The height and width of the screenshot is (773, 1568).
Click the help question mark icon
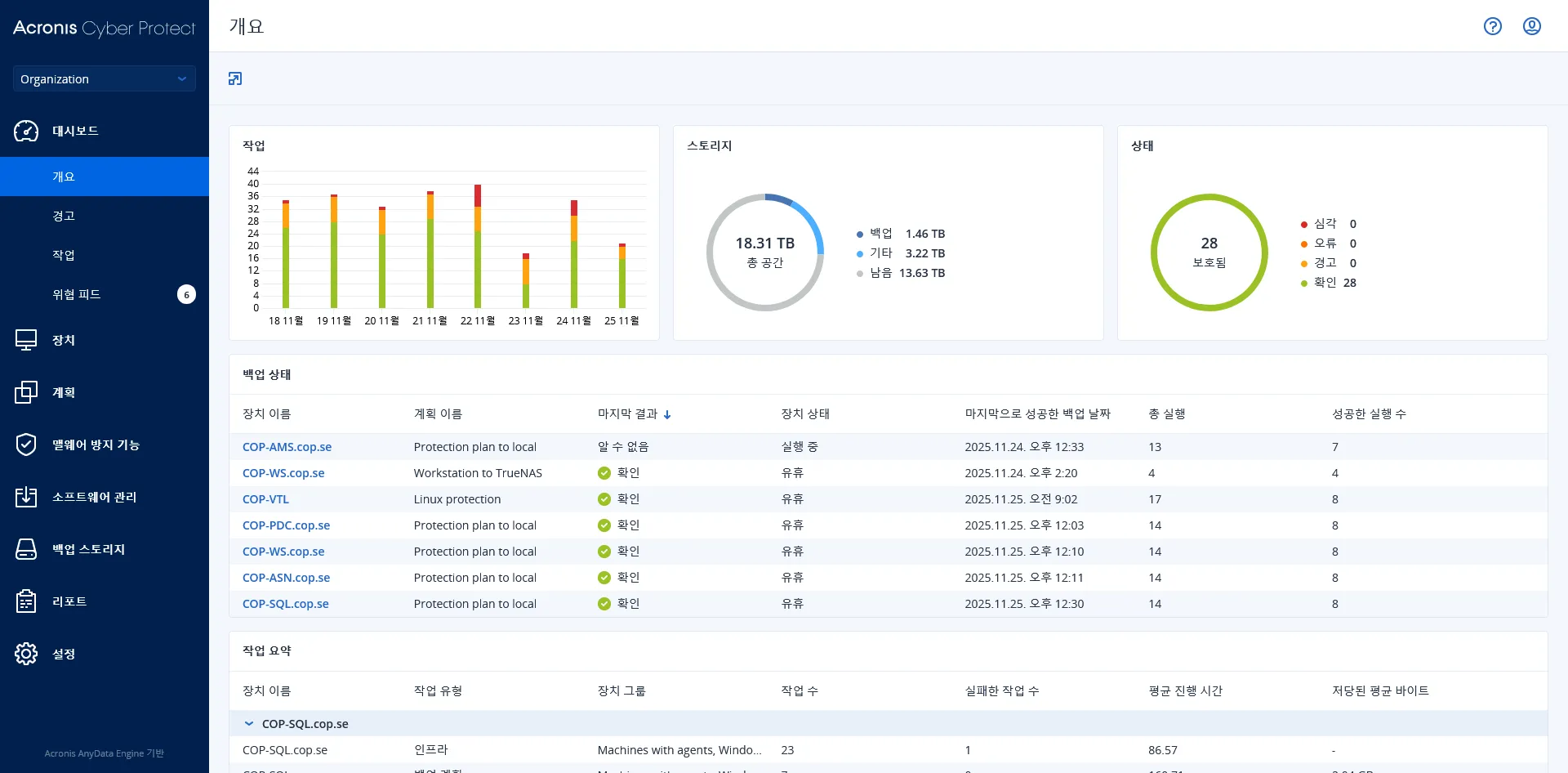click(1492, 26)
